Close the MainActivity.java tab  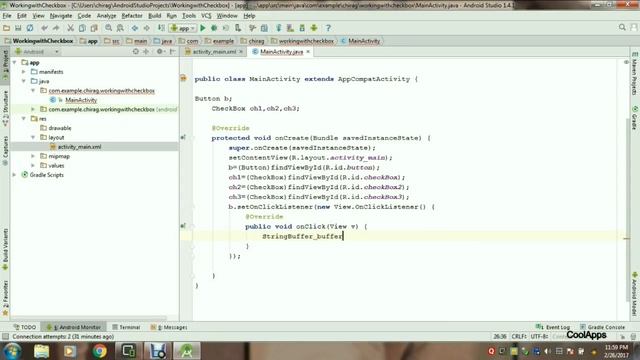tap(308, 52)
